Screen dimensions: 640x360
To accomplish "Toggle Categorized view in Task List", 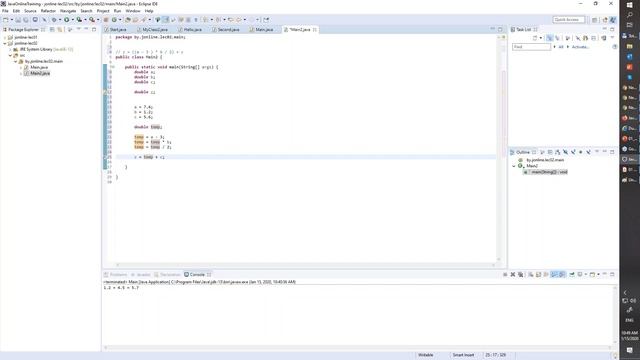I will 550,38.
